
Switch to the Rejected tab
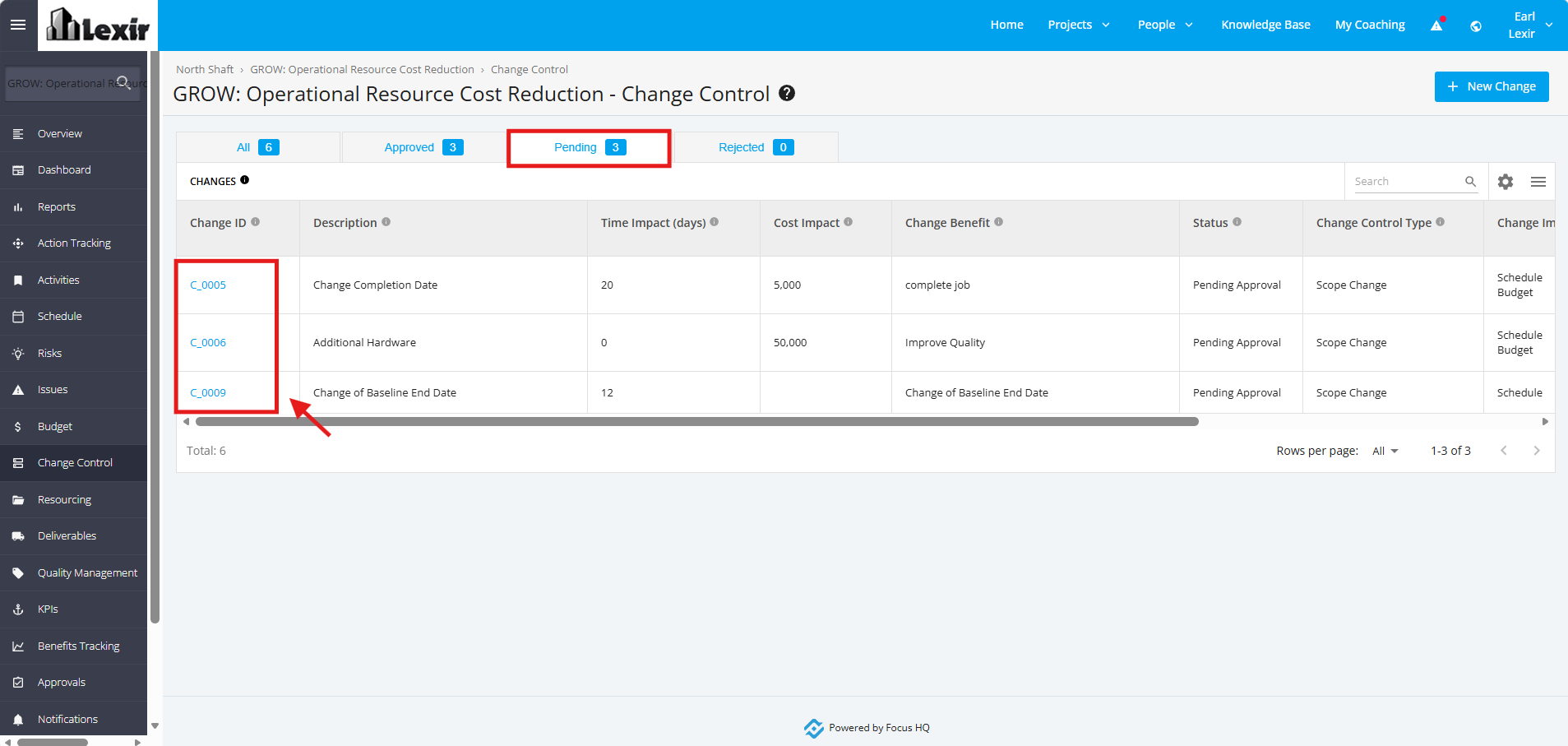pos(756,147)
